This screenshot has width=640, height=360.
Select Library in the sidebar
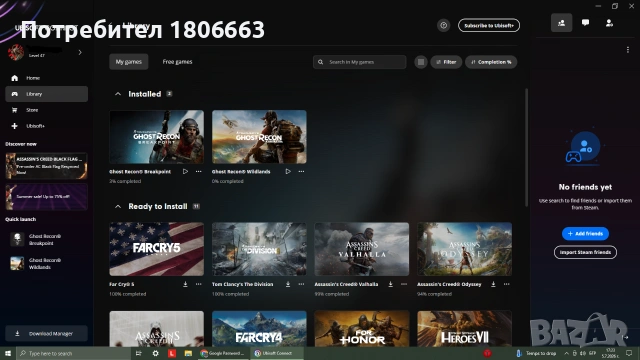[x=47, y=94]
